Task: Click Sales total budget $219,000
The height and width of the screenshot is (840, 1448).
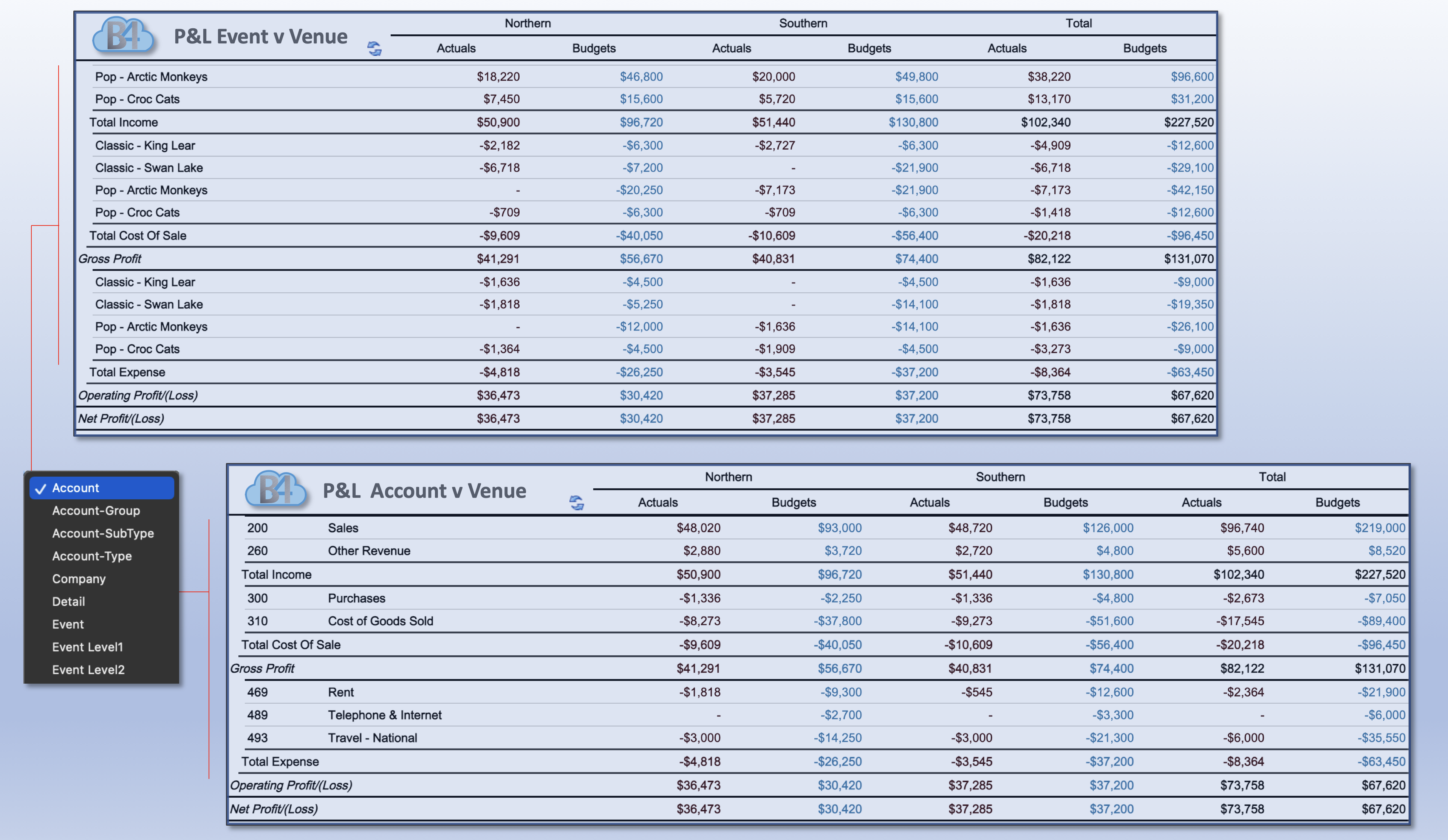Action: 1380,528
